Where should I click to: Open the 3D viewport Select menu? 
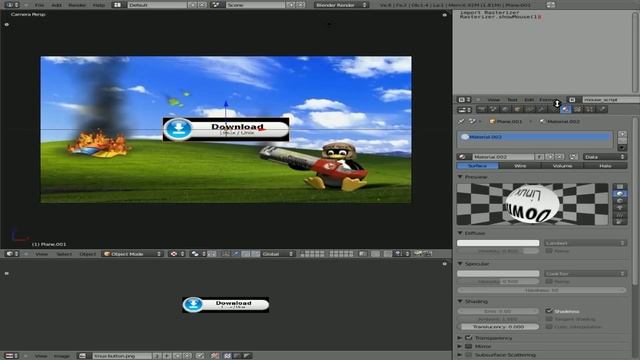tap(64, 254)
